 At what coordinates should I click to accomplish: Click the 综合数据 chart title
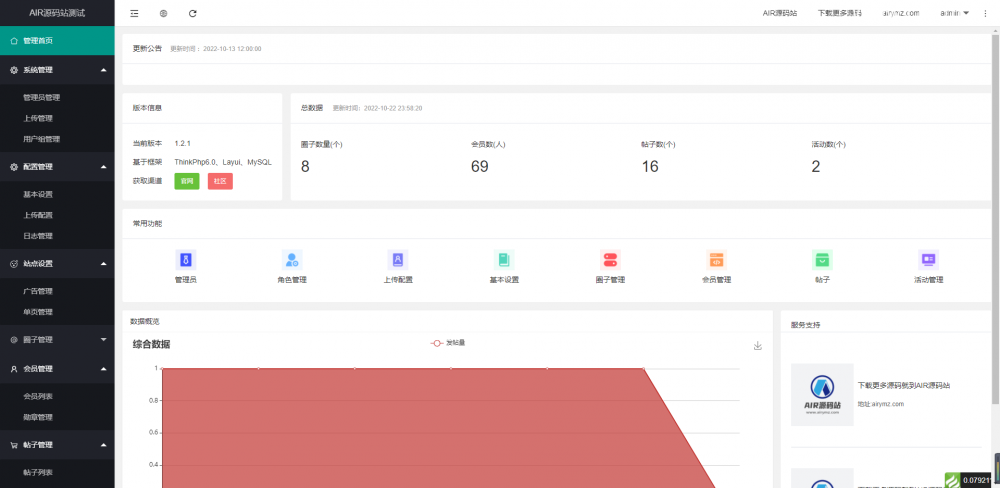(x=151, y=344)
